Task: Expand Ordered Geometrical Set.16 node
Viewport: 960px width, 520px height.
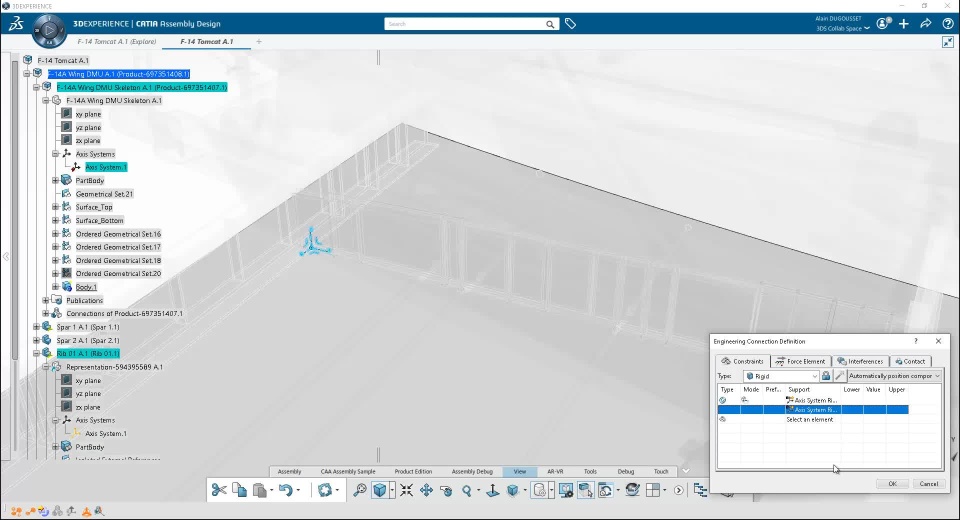Action: [x=56, y=234]
